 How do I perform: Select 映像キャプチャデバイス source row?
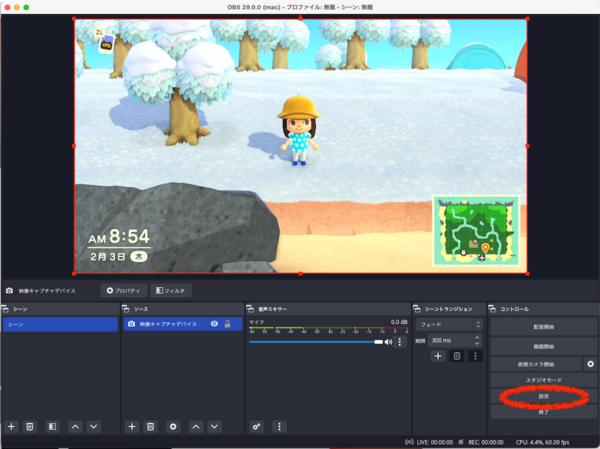[x=183, y=324]
